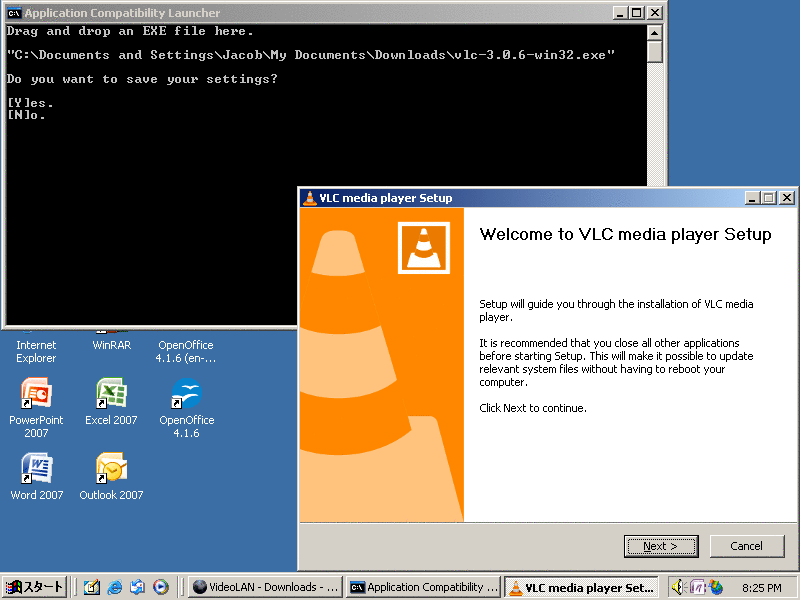The image size is (800, 600).
Task: Click the Next button in VLC Setup
Action: pos(661,546)
